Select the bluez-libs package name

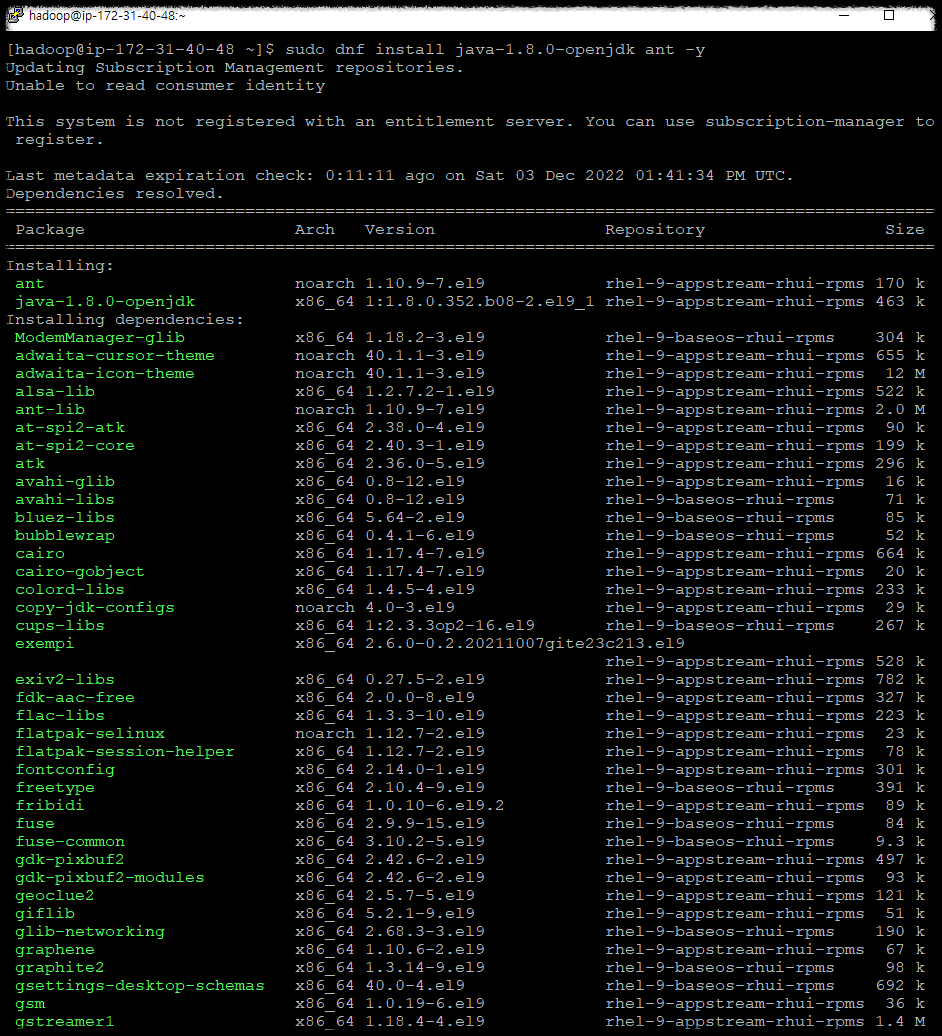pyautogui.click(x=65, y=517)
